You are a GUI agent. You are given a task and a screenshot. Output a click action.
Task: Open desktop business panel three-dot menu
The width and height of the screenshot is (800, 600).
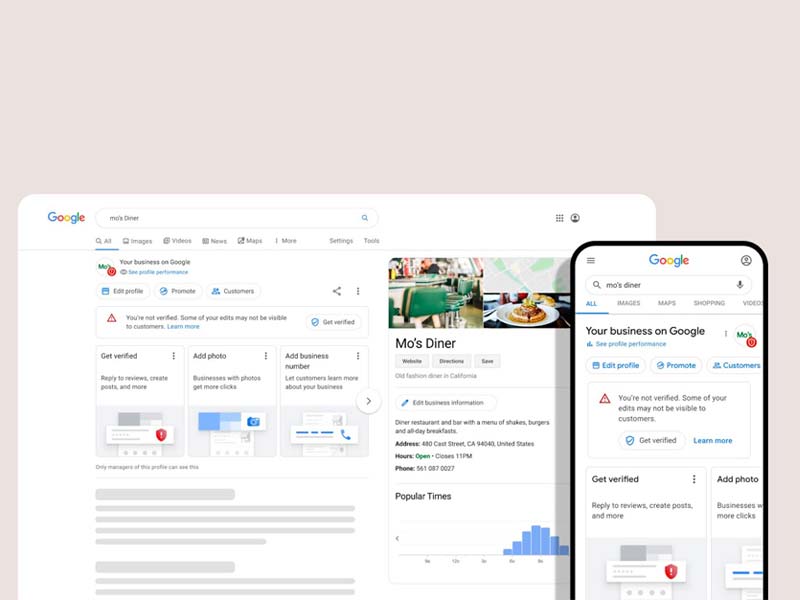click(x=358, y=291)
